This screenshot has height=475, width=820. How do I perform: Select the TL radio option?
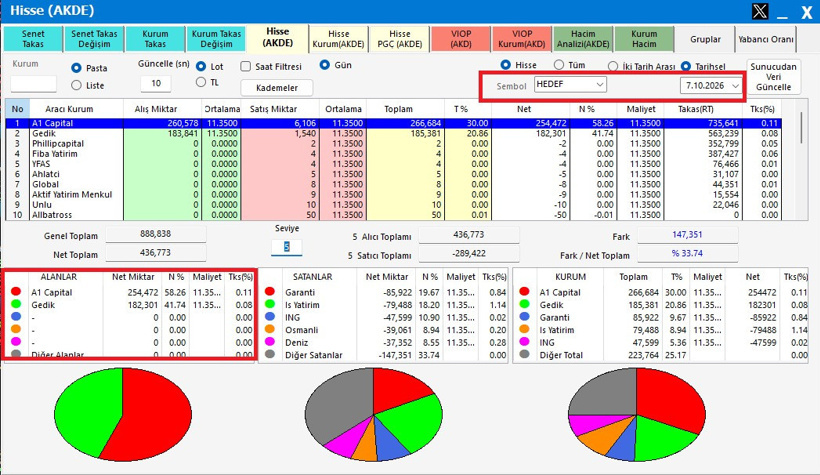201,82
